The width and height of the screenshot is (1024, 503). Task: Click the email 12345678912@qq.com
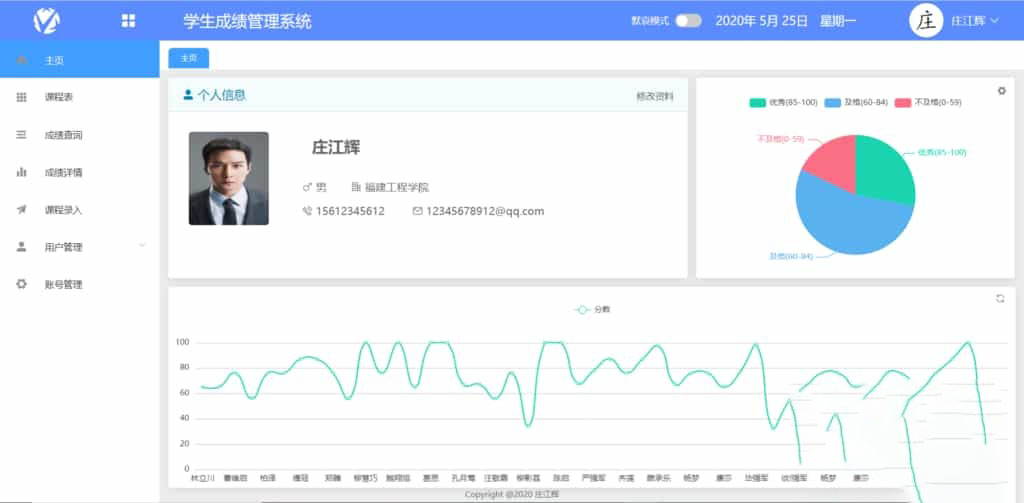(485, 211)
